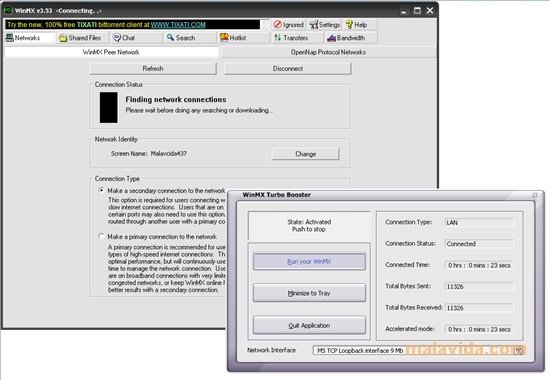Switch to the Transfers tab
The width and height of the screenshot is (550, 380).
297,38
